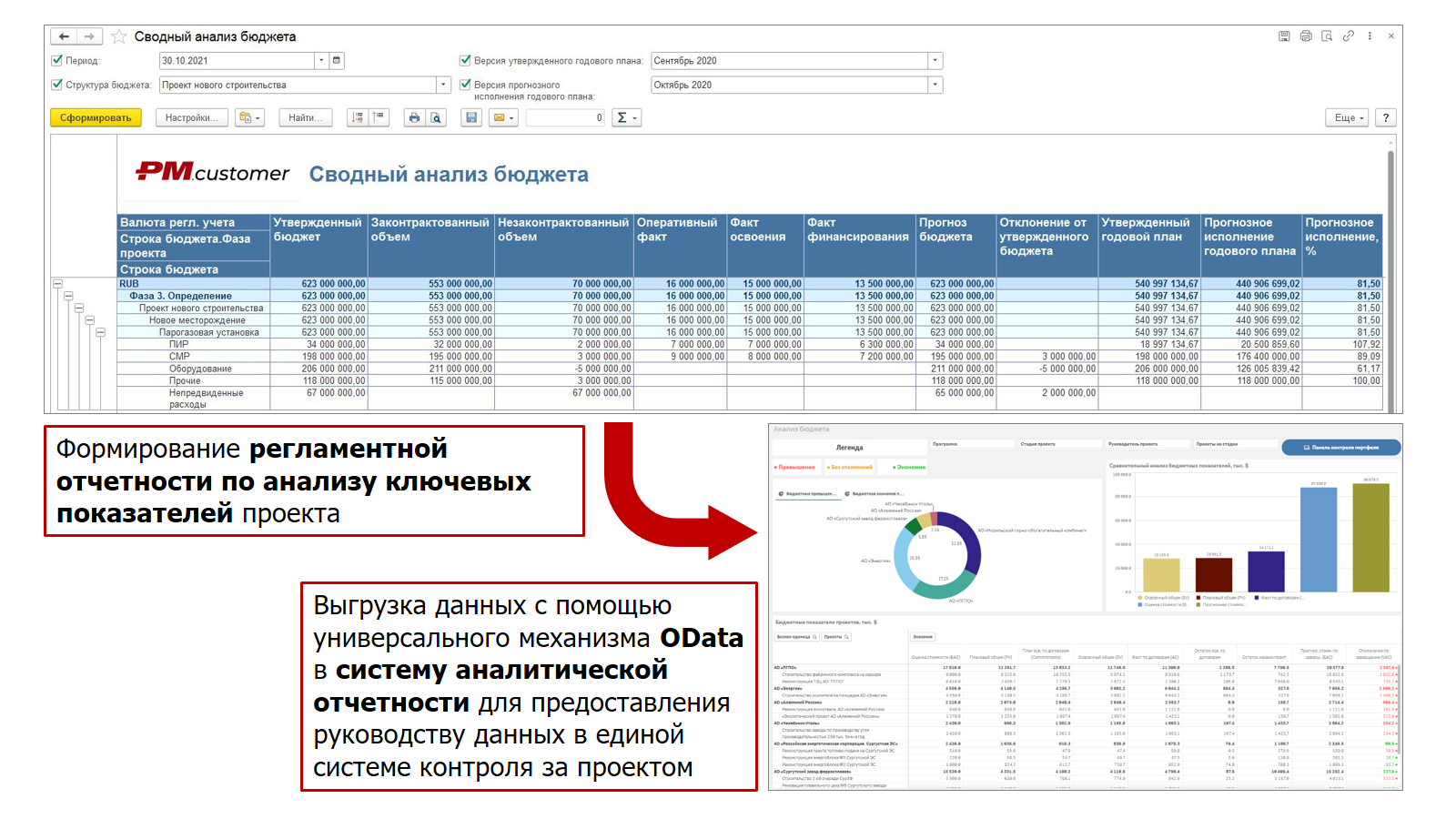Select Программа filter in dashboard
1456x819 pixels.
tap(972, 444)
